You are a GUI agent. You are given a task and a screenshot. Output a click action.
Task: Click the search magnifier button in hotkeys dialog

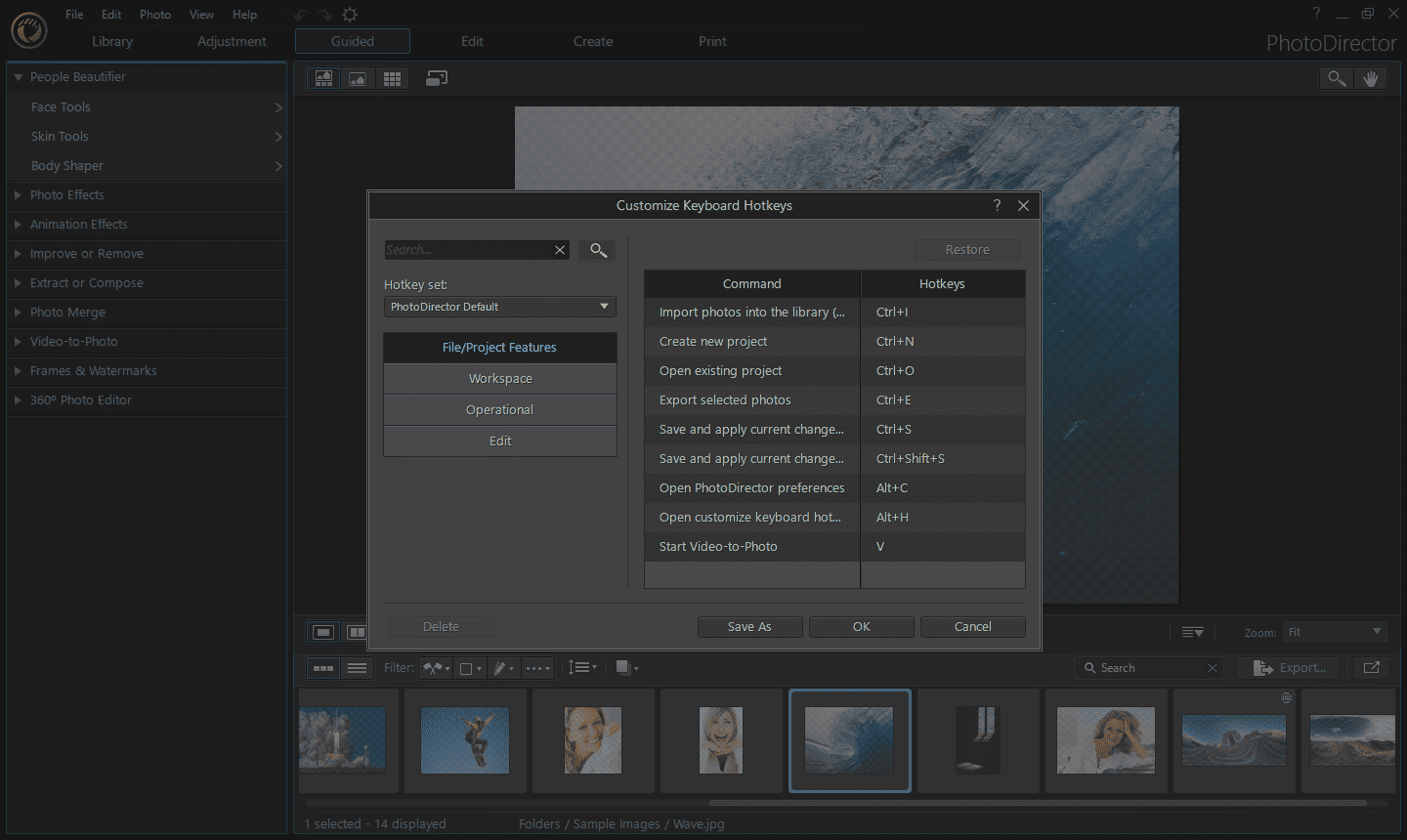(x=598, y=250)
